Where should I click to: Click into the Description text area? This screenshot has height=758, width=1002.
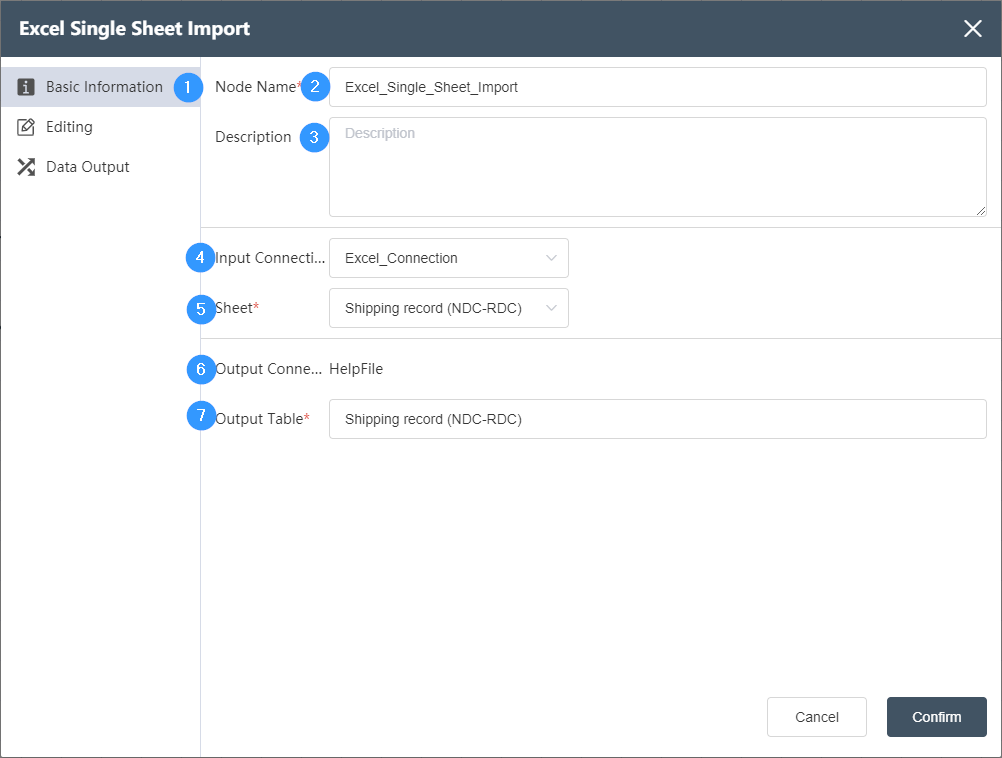pyautogui.click(x=658, y=167)
